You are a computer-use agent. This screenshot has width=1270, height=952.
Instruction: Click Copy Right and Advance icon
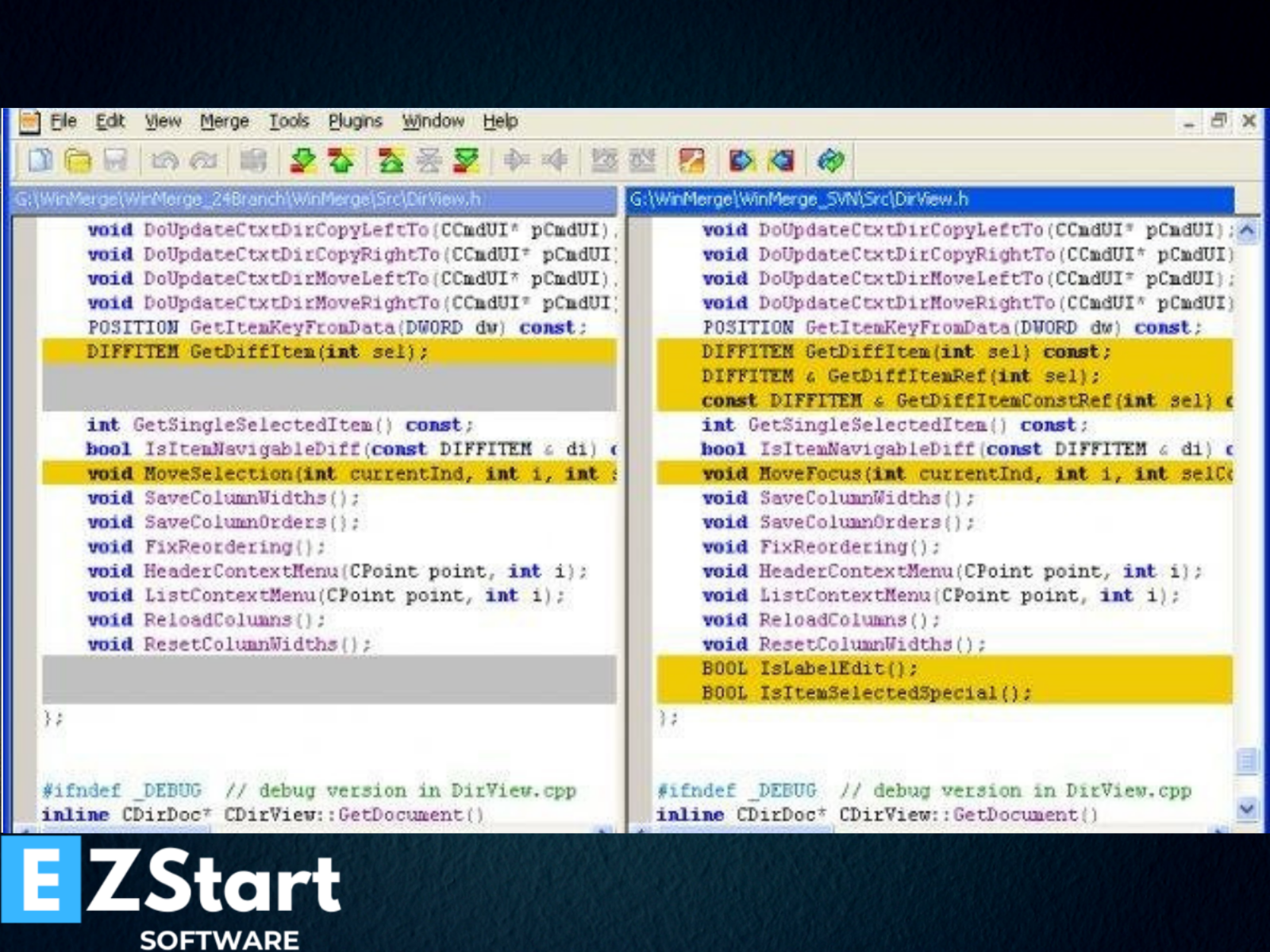coord(604,161)
